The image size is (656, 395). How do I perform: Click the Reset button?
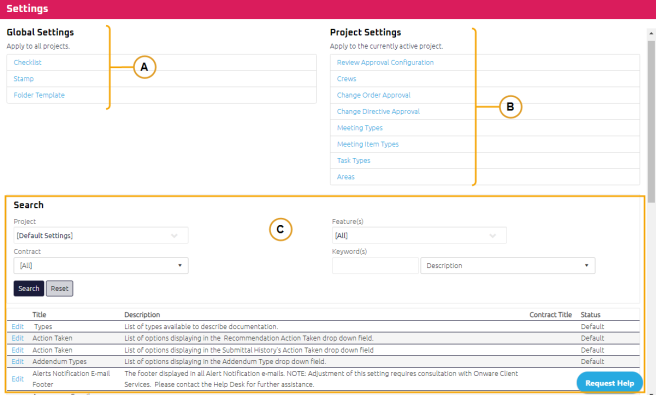pos(59,288)
